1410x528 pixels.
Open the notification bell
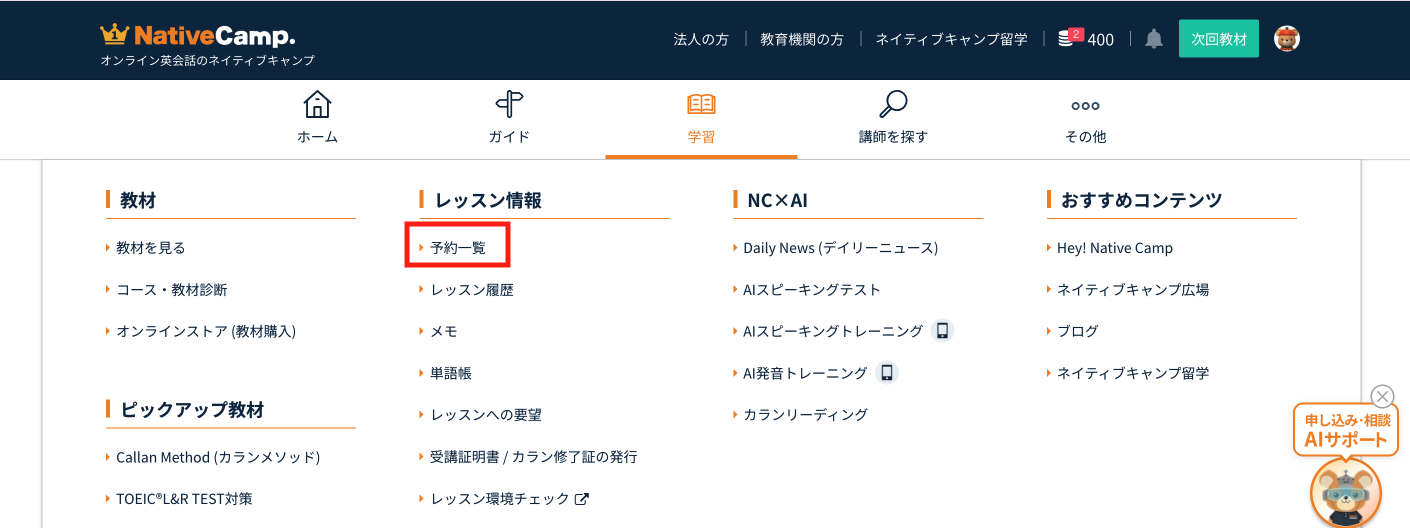(1154, 39)
